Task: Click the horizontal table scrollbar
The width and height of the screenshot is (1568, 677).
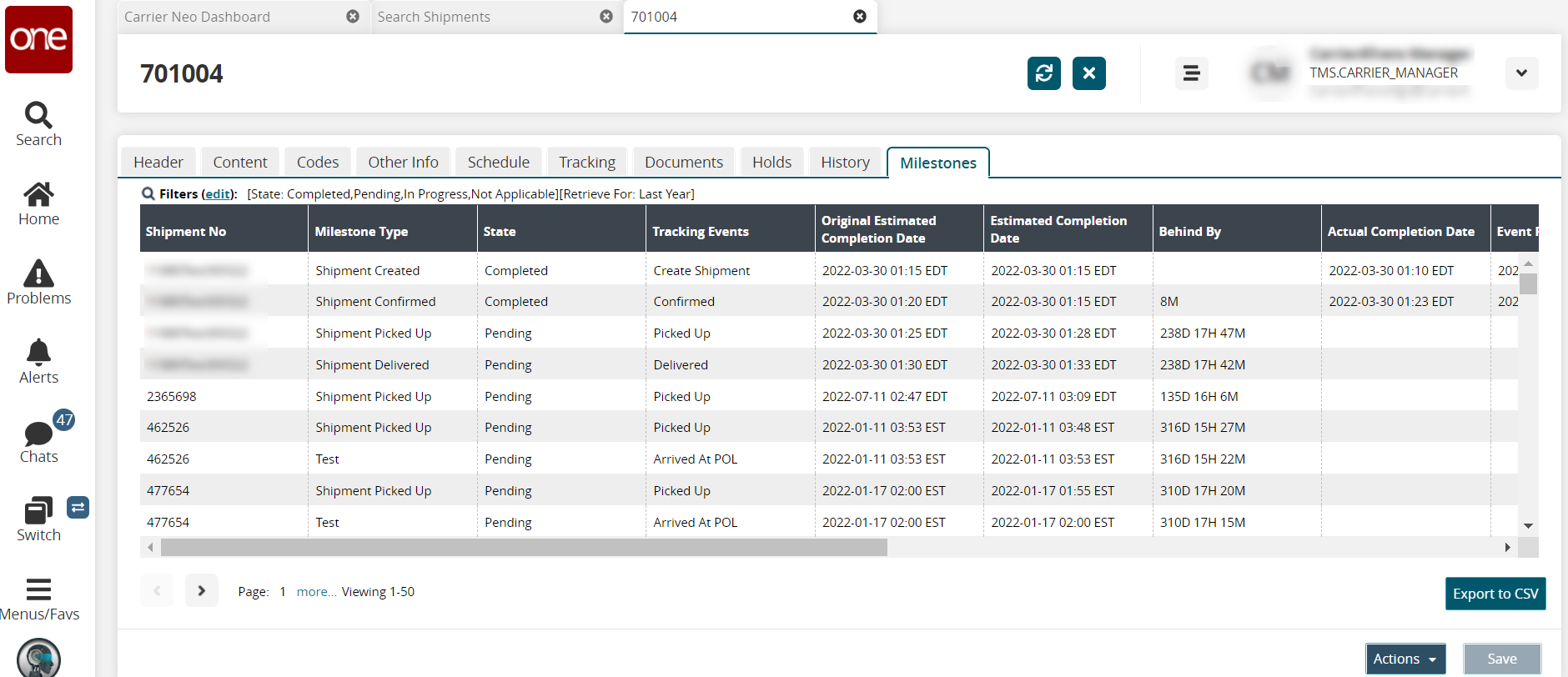Action: click(524, 548)
